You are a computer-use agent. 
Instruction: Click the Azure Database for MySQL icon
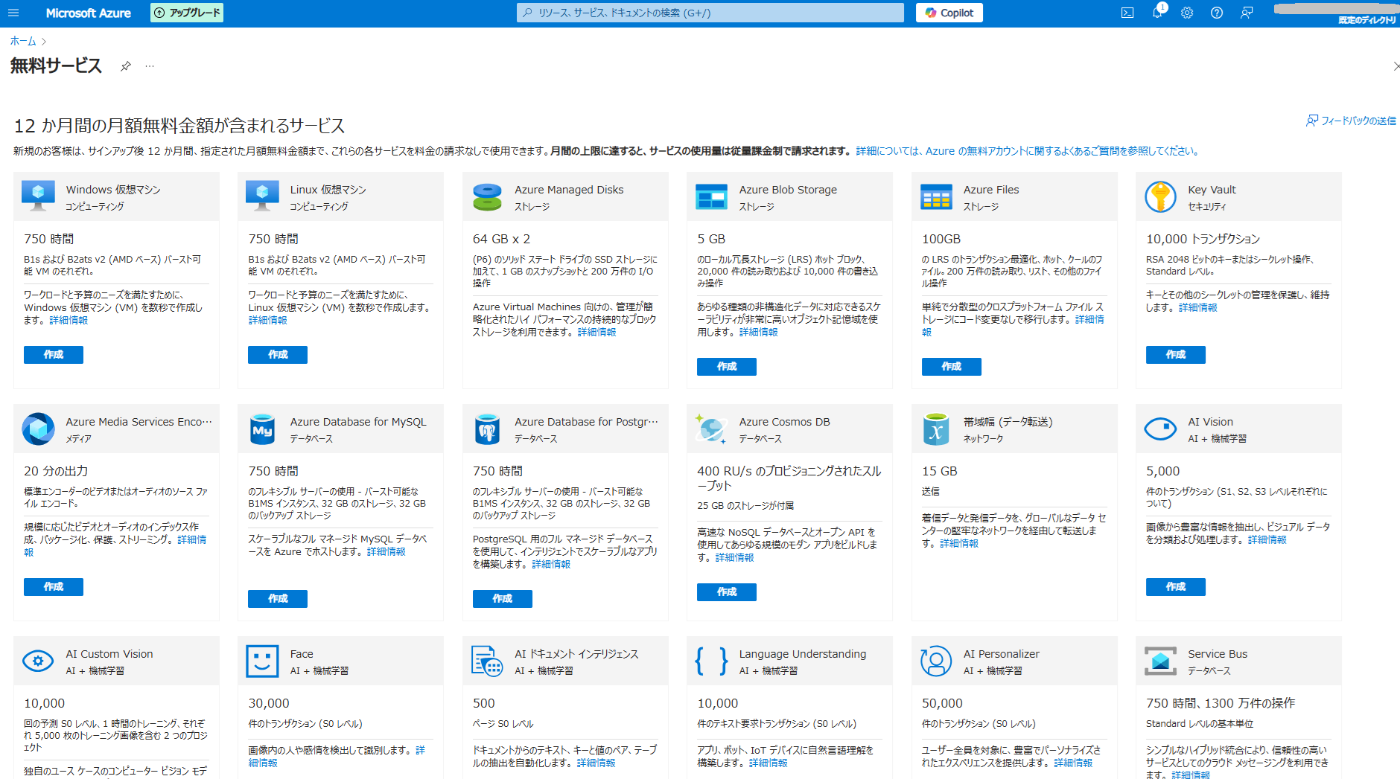[x=263, y=429]
